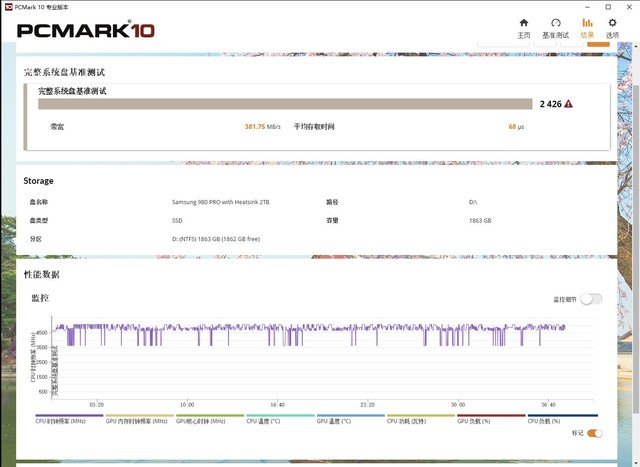Click the score value 2 426
640x467 pixels.
tap(551, 104)
